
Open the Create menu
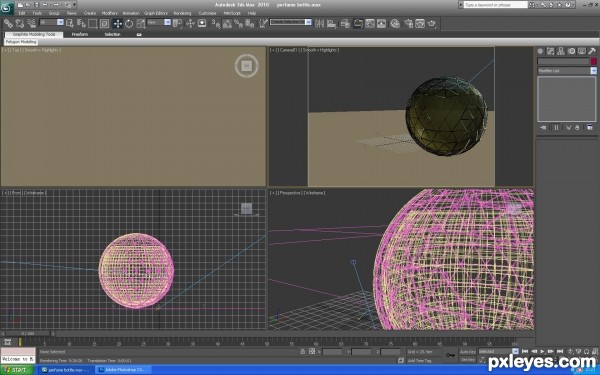pyautogui.click(x=90, y=13)
